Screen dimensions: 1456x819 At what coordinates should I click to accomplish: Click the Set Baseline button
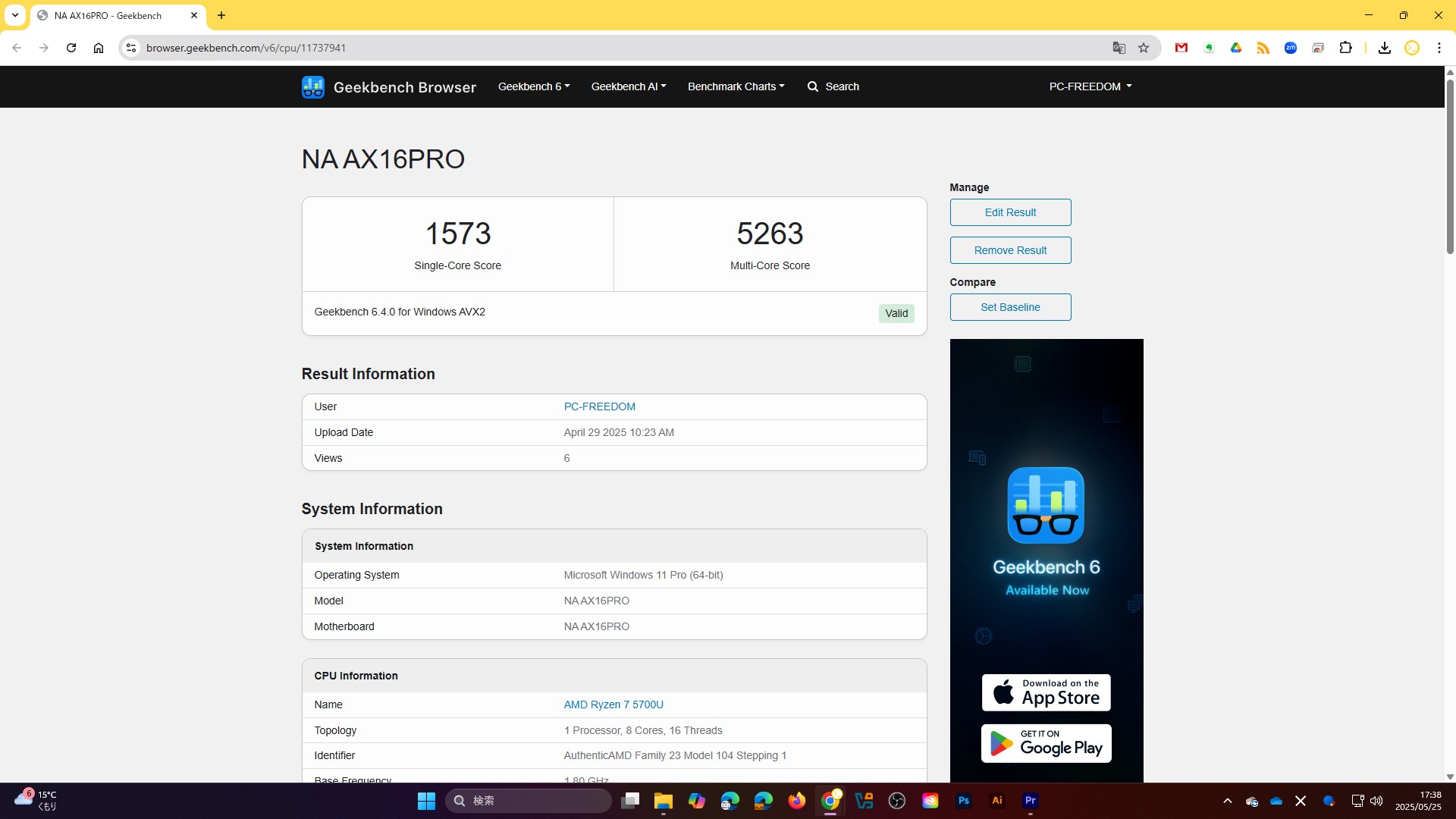(1010, 307)
